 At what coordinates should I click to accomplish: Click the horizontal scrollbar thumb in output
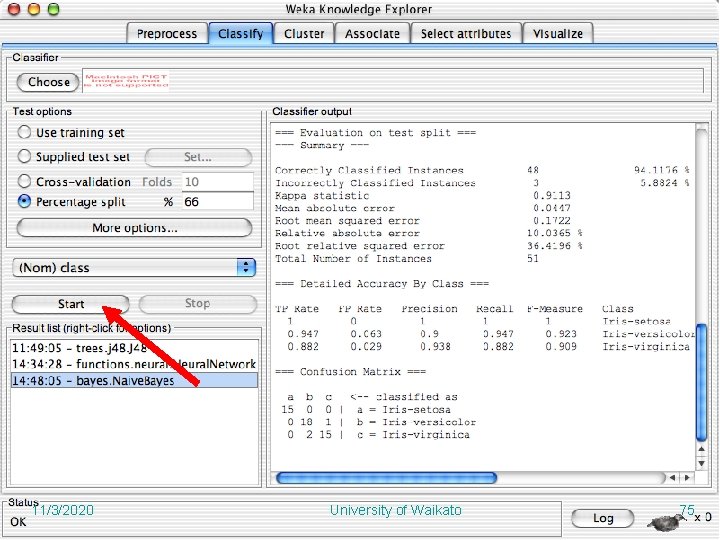386,478
